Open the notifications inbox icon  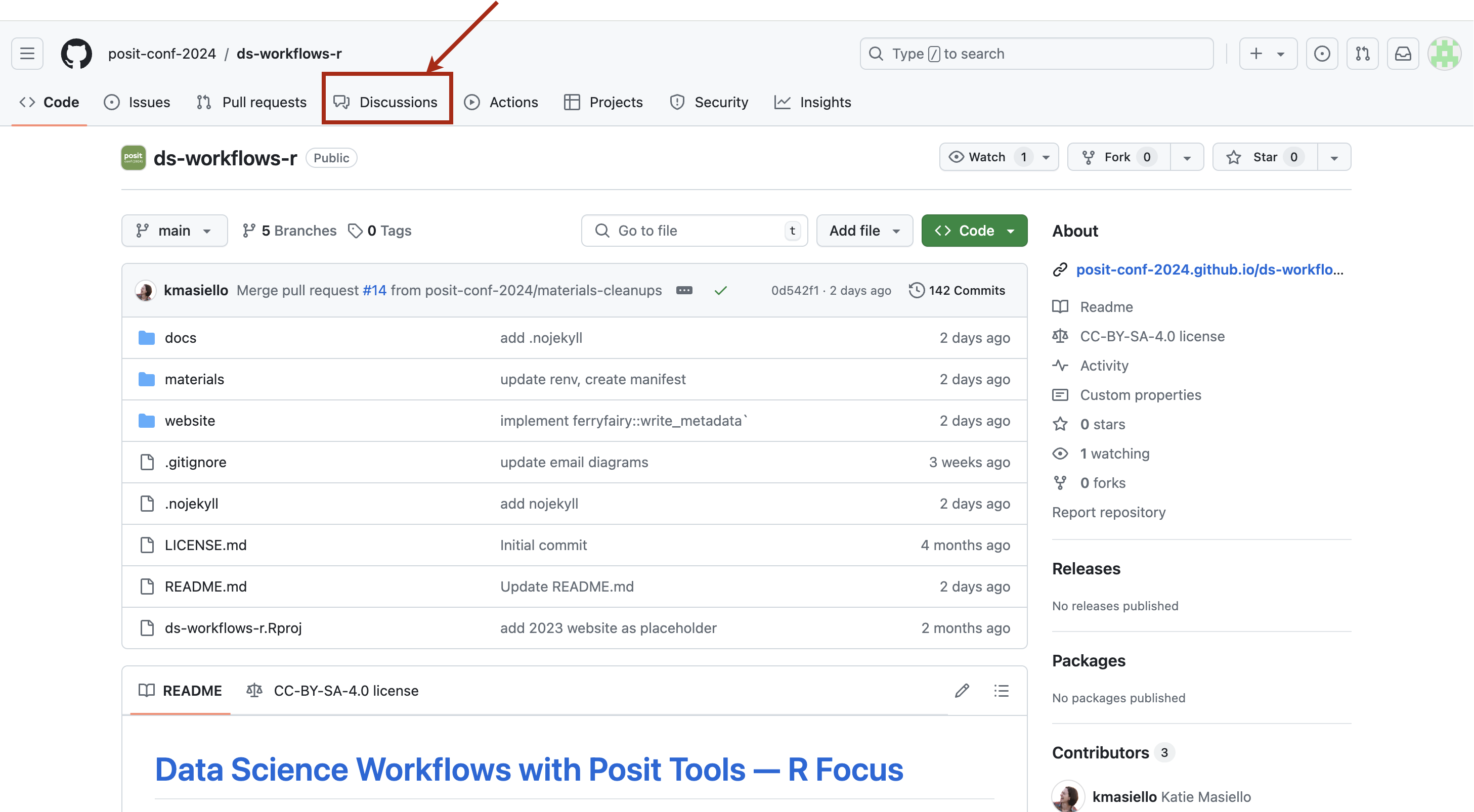(x=1403, y=54)
